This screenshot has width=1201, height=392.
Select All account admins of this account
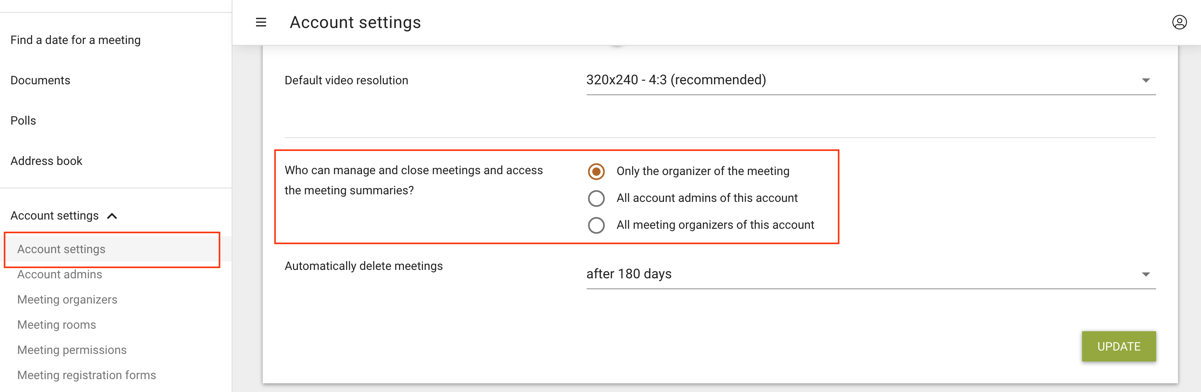pos(596,198)
